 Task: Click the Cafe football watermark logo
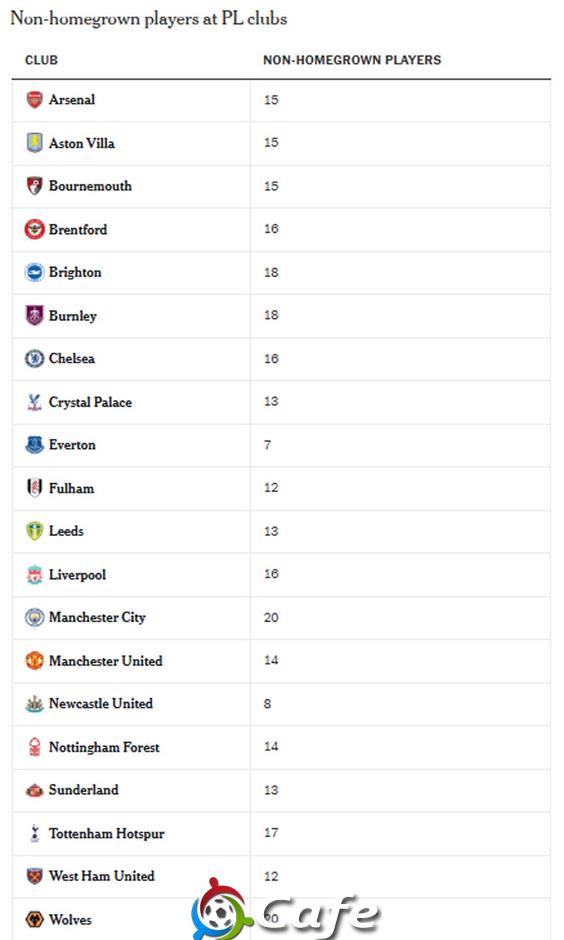click(285, 909)
